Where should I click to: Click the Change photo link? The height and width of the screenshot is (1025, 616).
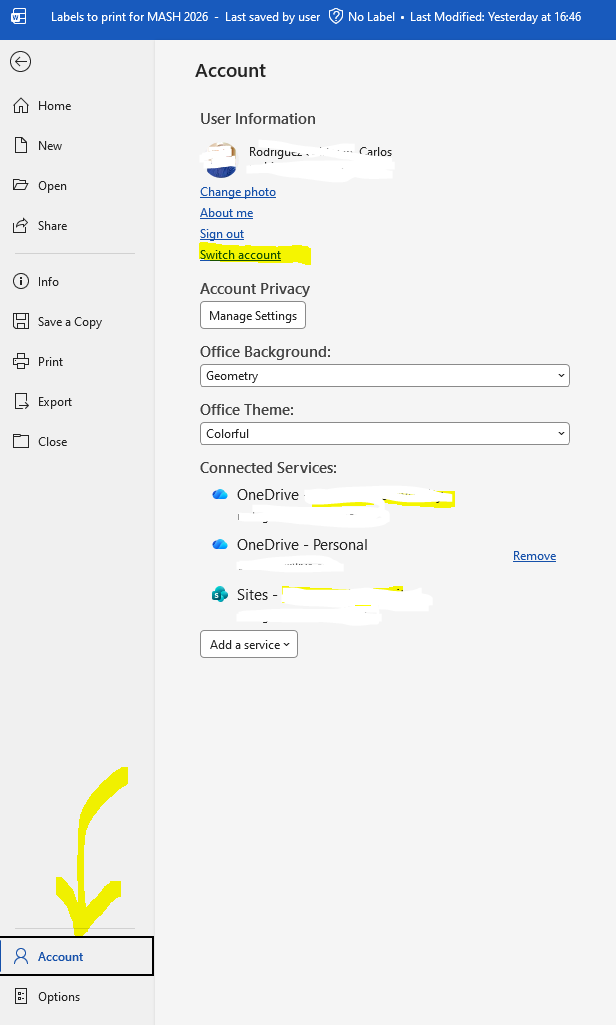click(238, 192)
